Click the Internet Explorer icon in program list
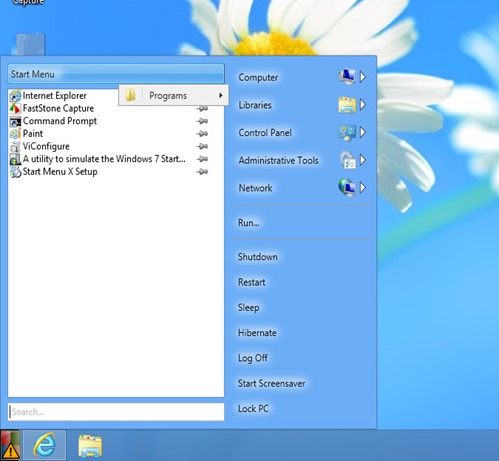Screen dimensions: 499x461 [15, 96]
